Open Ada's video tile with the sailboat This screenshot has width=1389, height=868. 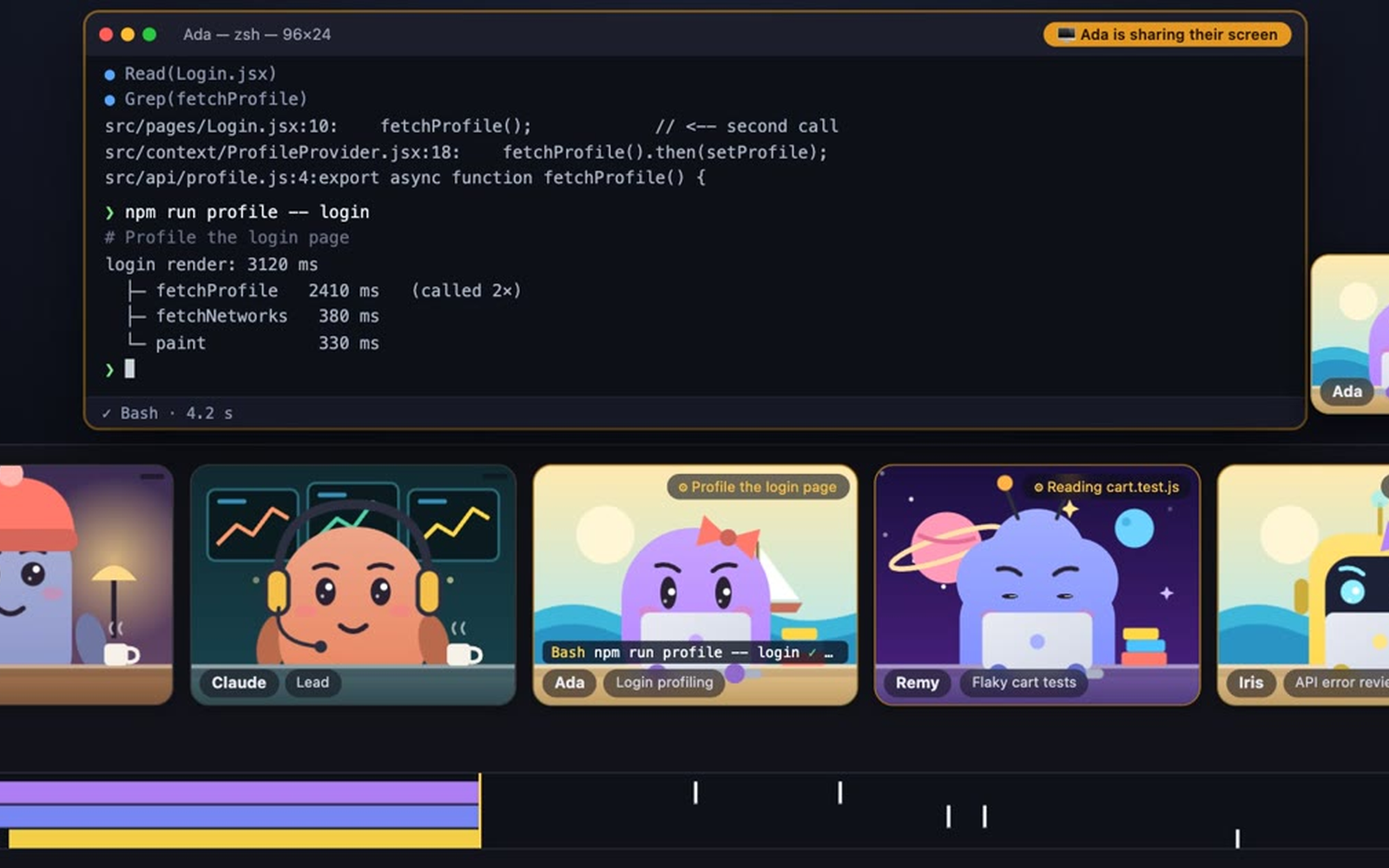point(695,584)
